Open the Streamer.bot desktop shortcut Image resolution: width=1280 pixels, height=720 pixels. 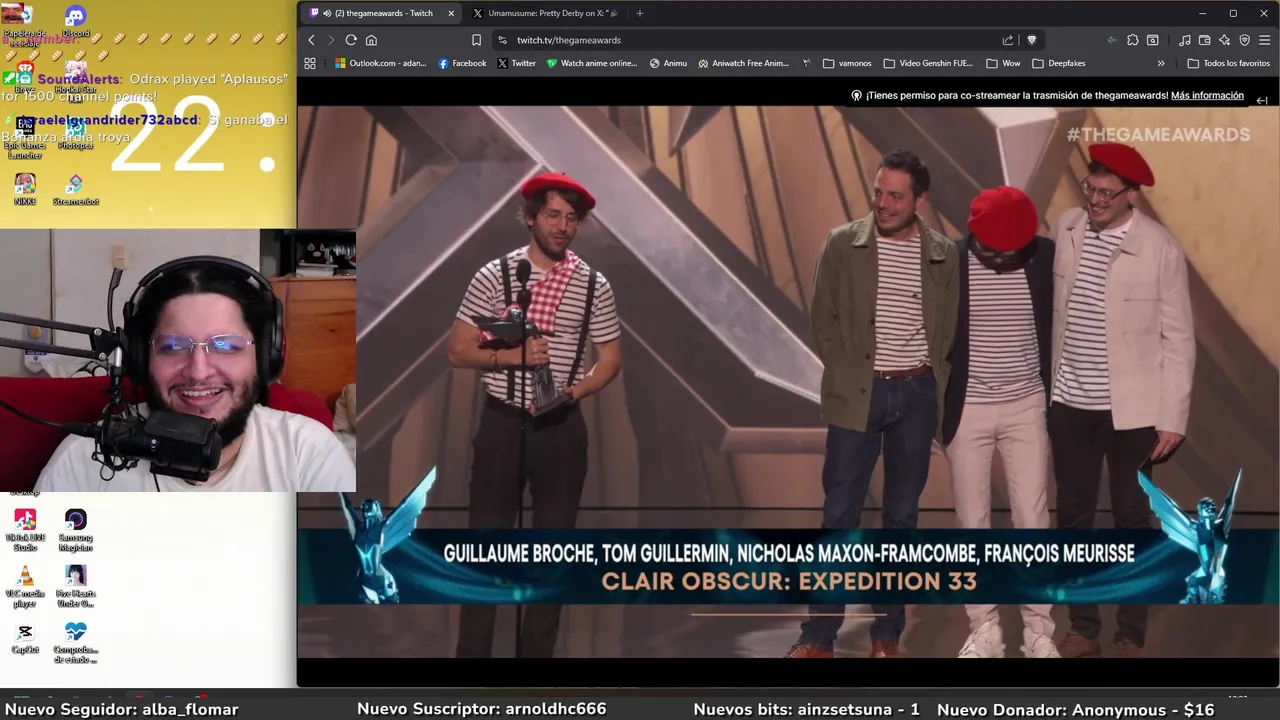(75, 189)
